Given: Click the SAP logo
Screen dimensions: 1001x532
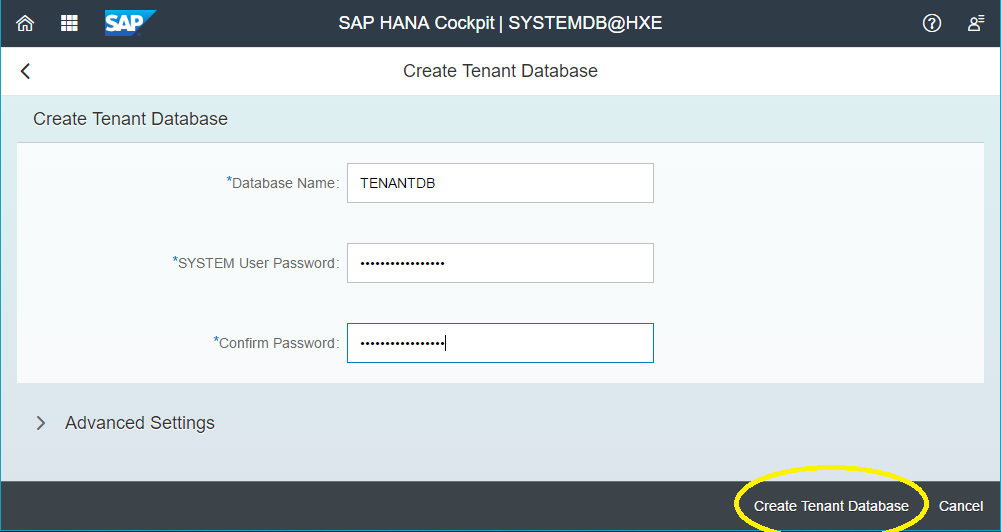Looking at the screenshot, I should click(130, 24).
